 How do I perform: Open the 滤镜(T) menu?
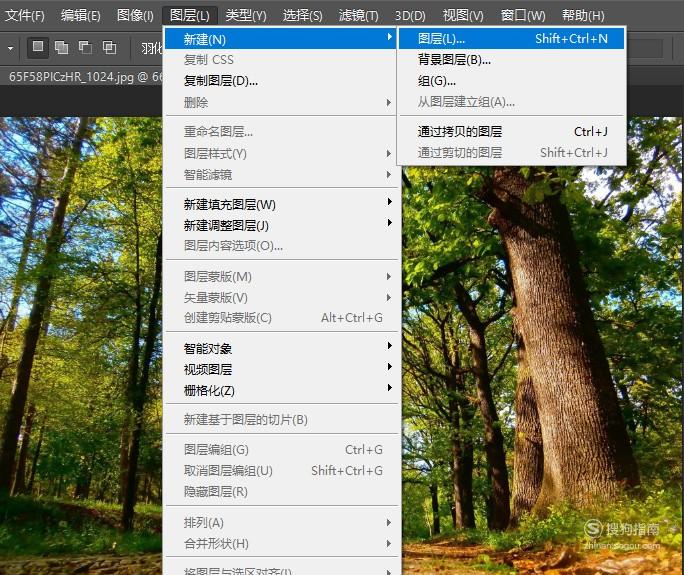point(359,16)
